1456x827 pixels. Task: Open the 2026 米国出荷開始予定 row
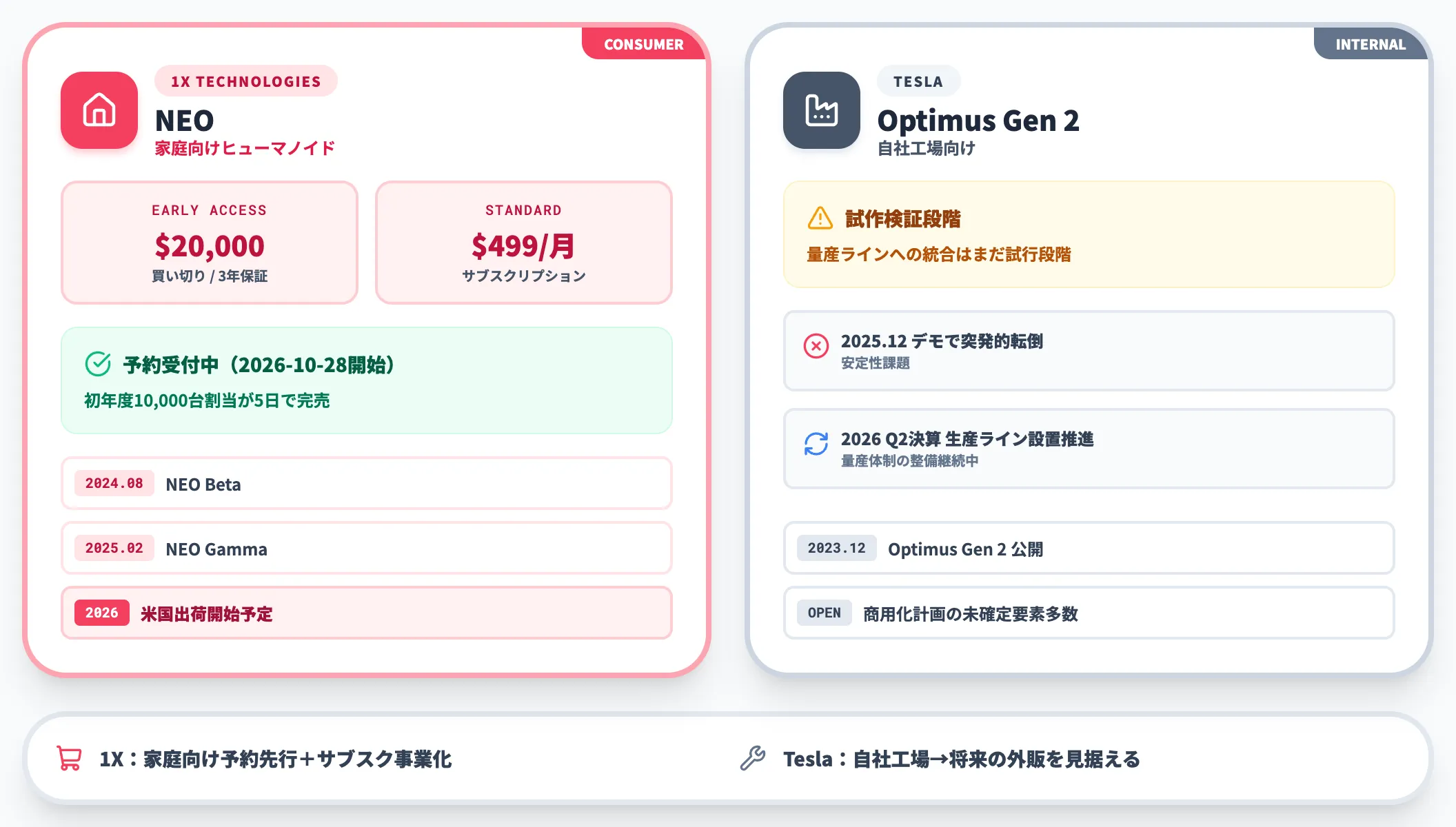(x=367, y=613)
